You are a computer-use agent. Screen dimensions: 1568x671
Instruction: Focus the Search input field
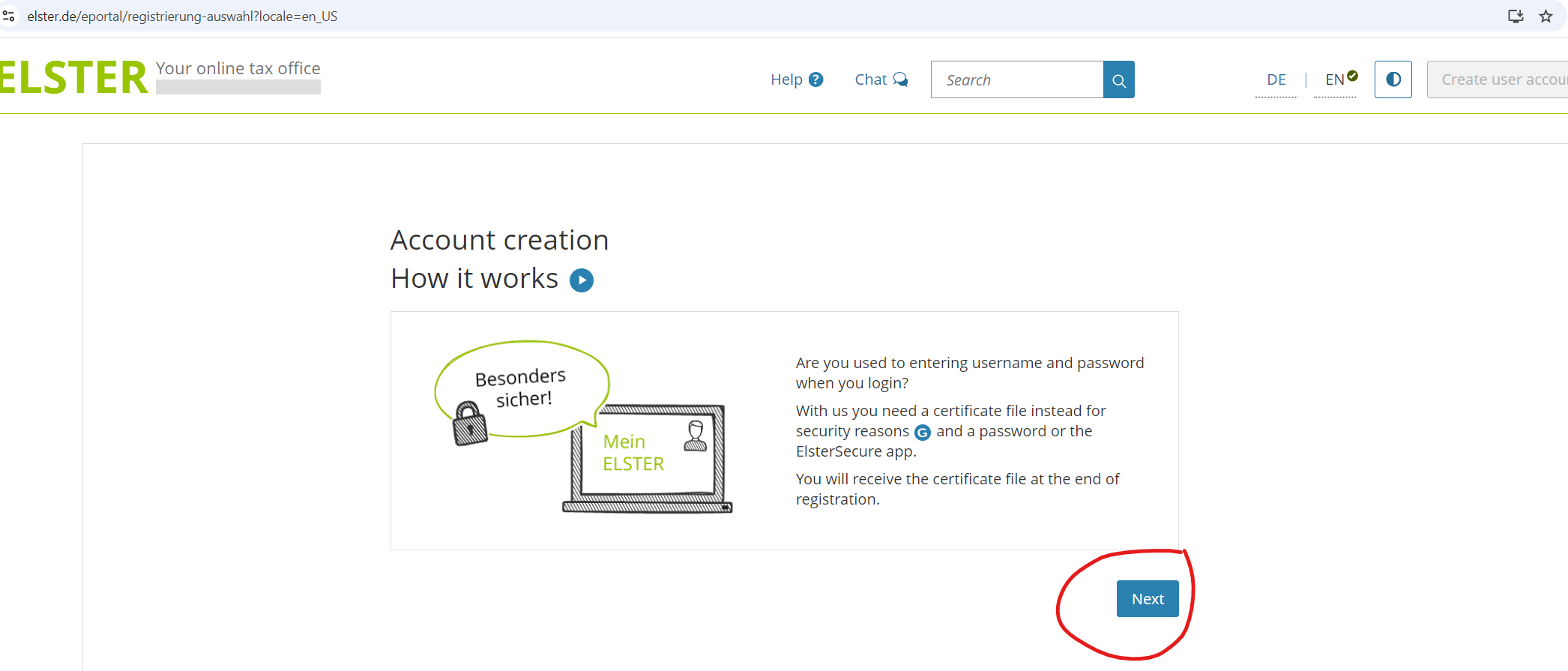pyautogui.click(x=1016, y=80)
